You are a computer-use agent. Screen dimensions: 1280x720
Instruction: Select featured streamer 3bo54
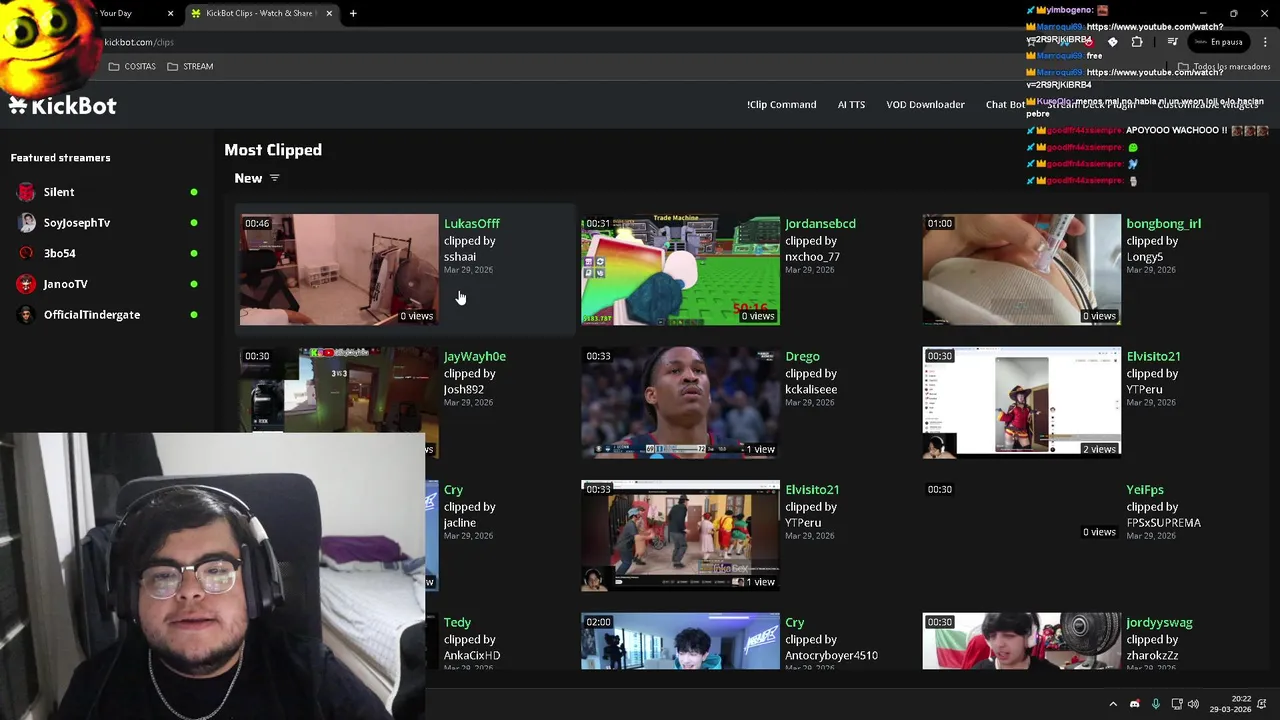[x=107, y=253]
